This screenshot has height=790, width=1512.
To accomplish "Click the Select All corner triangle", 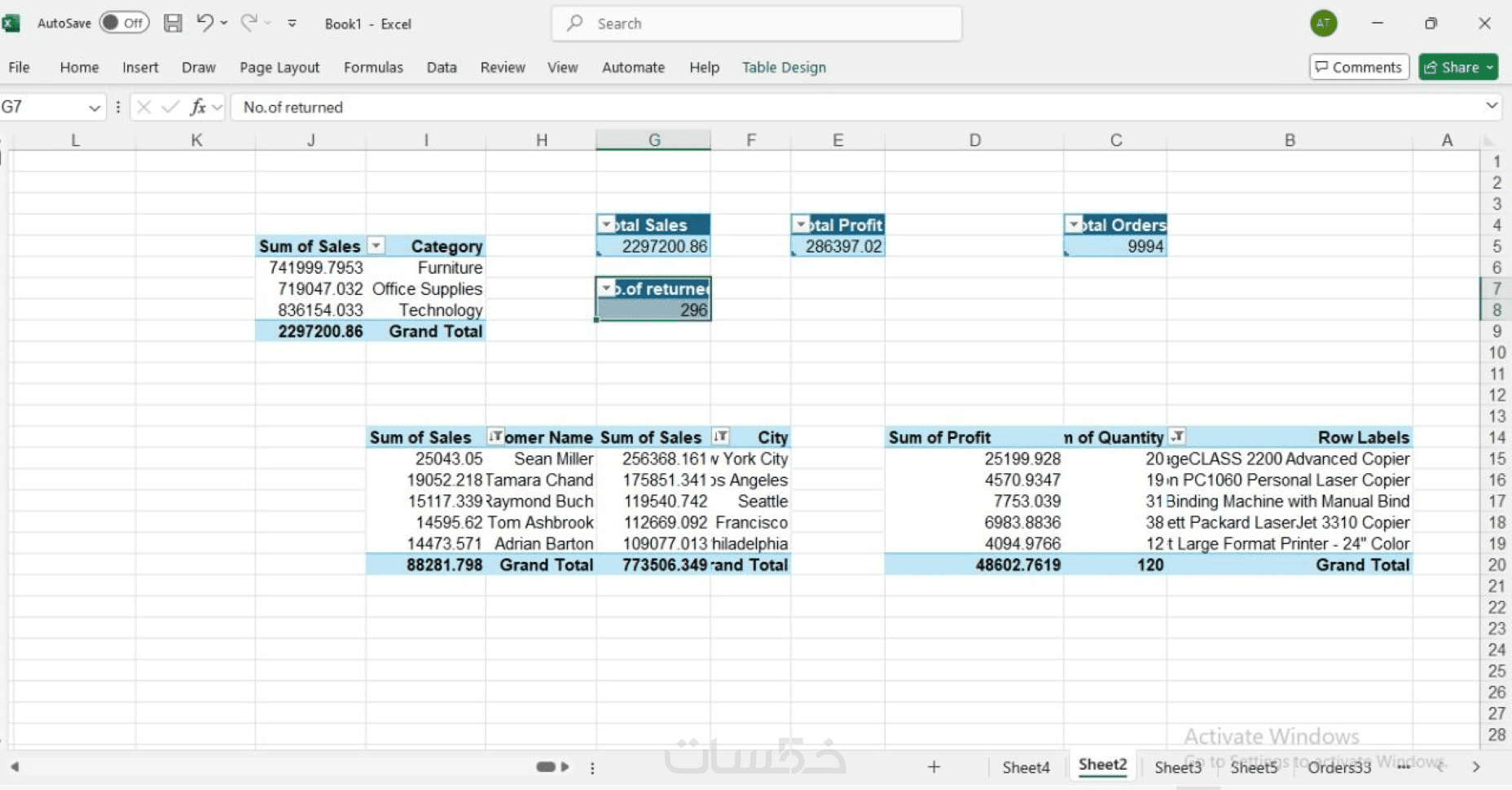I will [x=1489, y=140].
